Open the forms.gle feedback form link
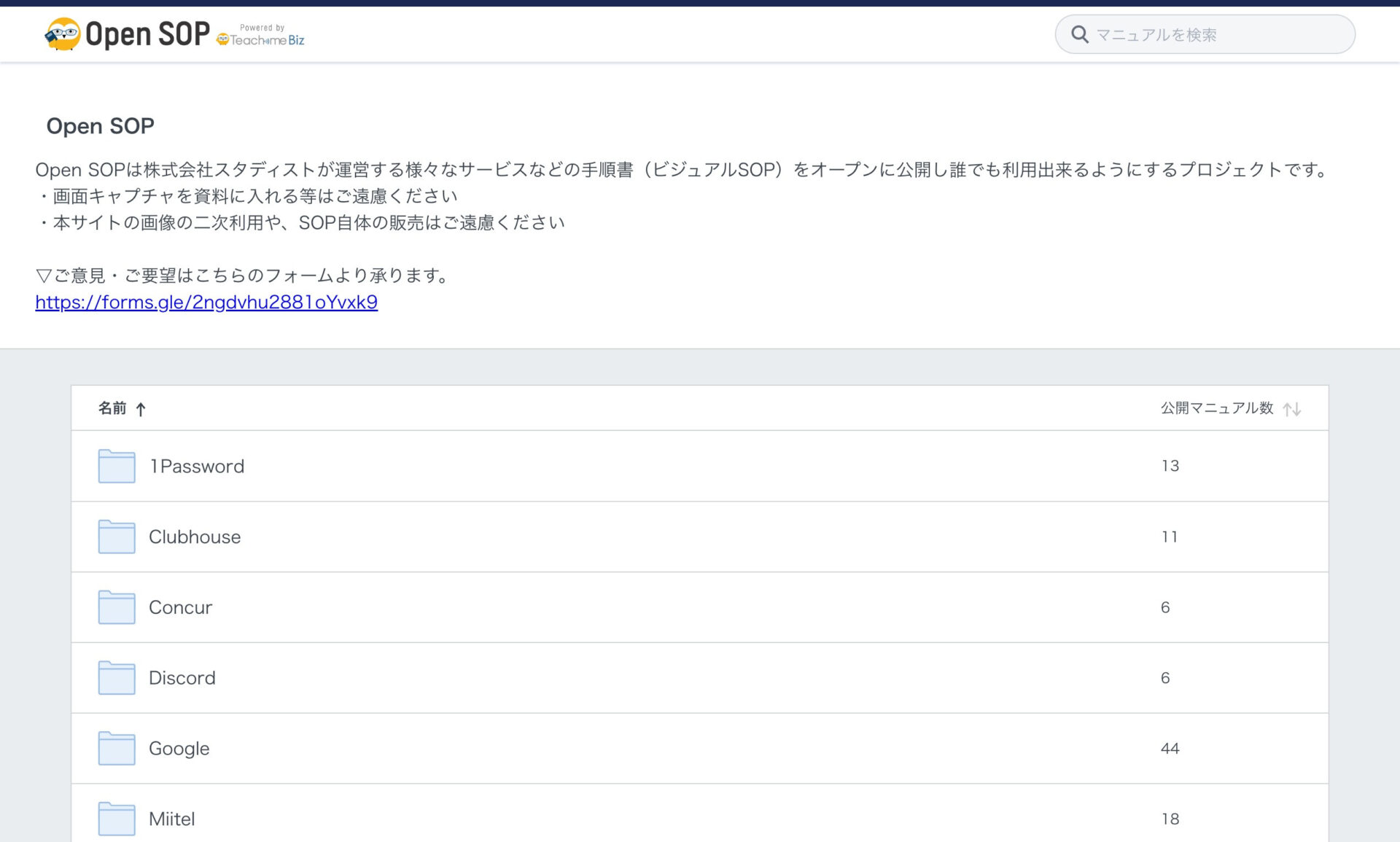The height and width of the screenshot is (842, 1400). click(206, 302)
